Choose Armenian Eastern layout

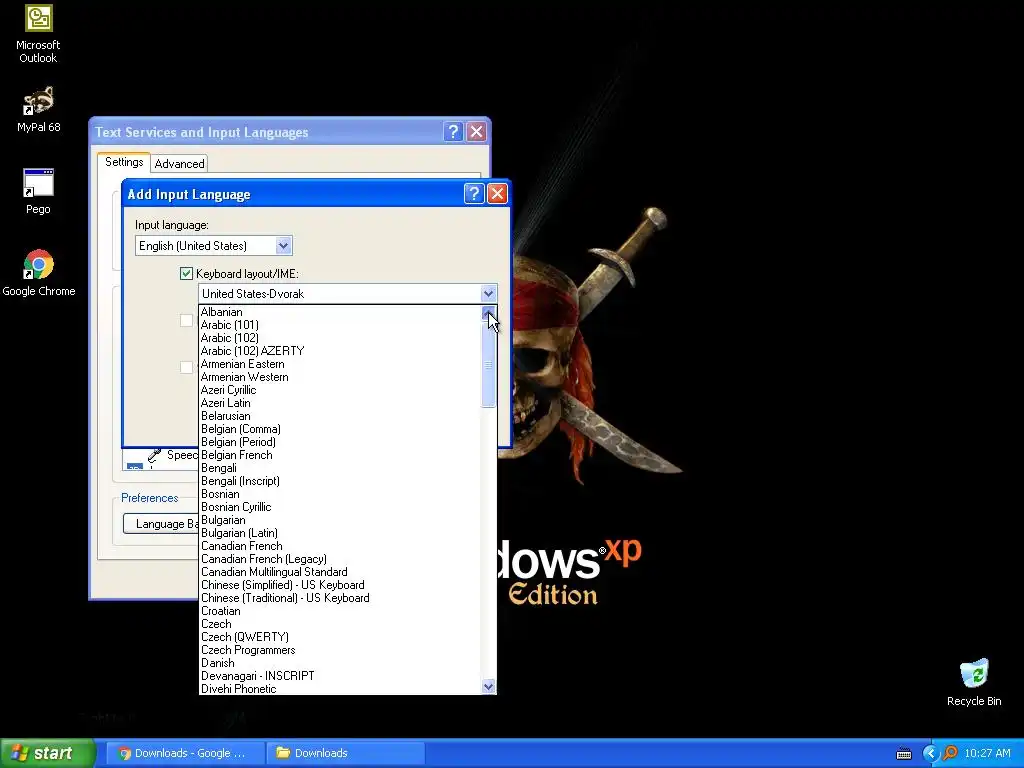340,364
